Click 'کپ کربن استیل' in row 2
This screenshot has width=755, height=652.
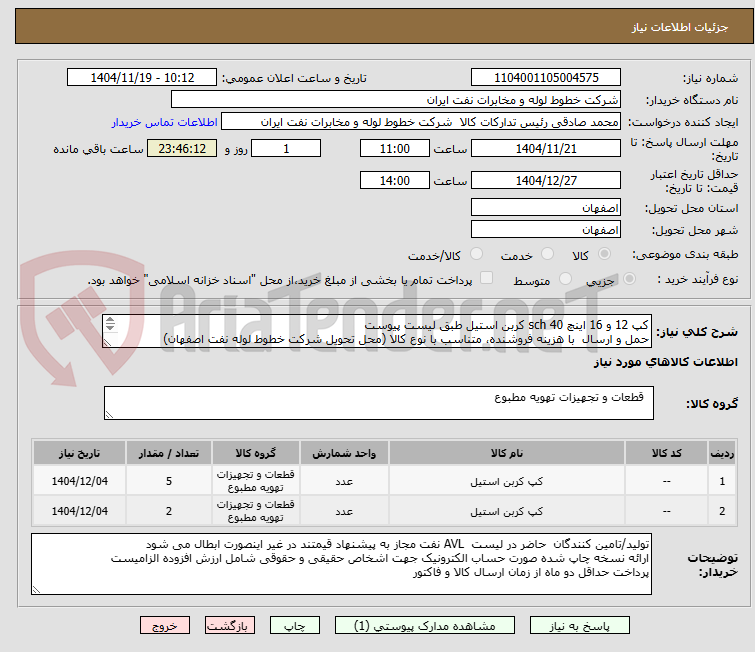point(507,511)
